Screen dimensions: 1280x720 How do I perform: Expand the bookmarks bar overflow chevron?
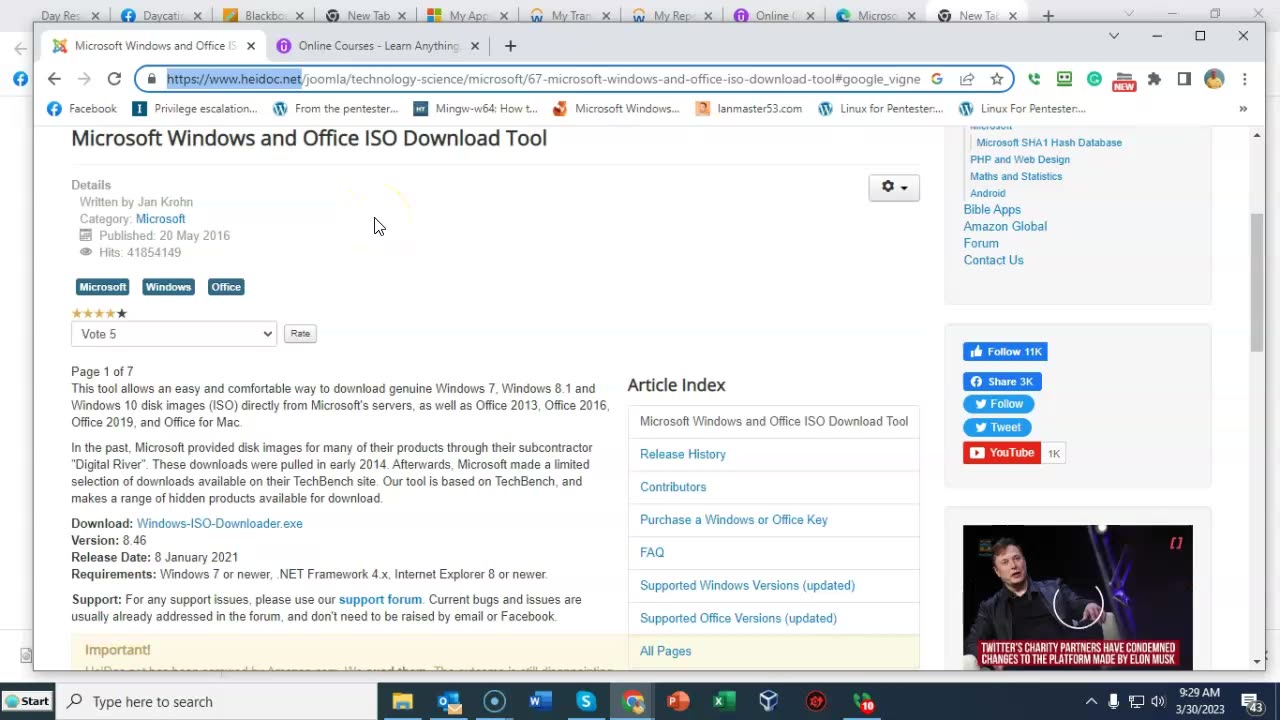tap(1243, 109)
